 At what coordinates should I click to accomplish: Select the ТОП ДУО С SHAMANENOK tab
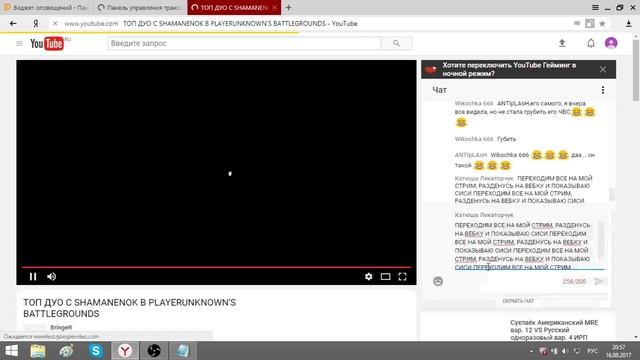click(x=234, y=7)
